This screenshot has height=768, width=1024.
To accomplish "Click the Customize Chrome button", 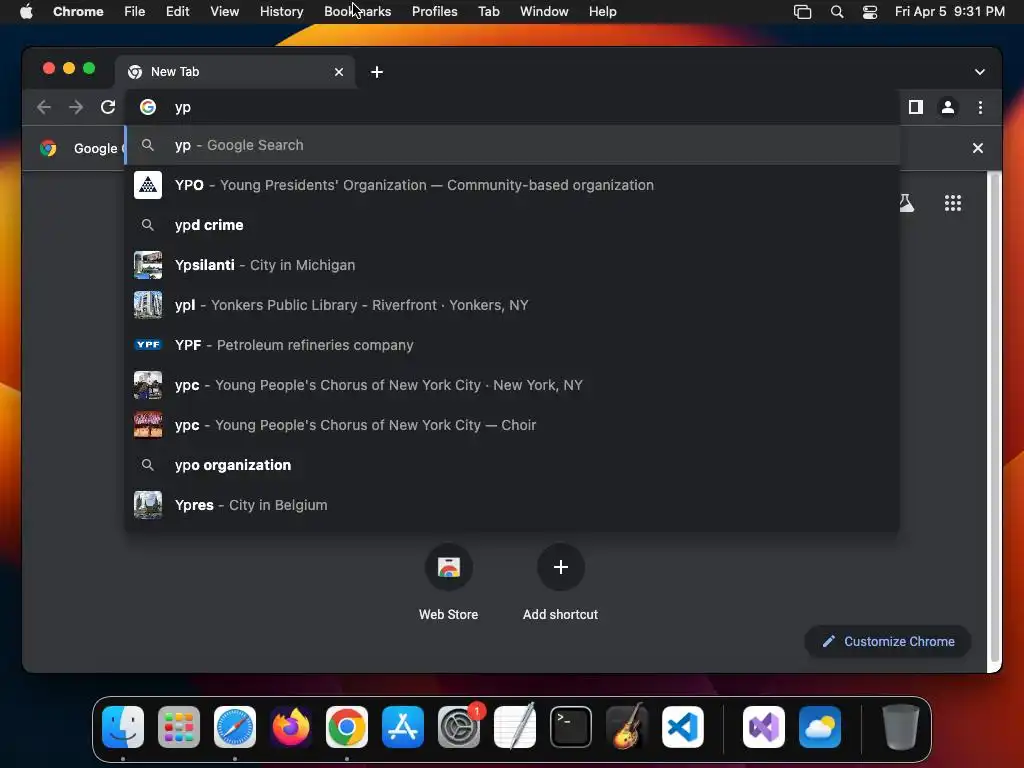I will click(x=888, y=641).
